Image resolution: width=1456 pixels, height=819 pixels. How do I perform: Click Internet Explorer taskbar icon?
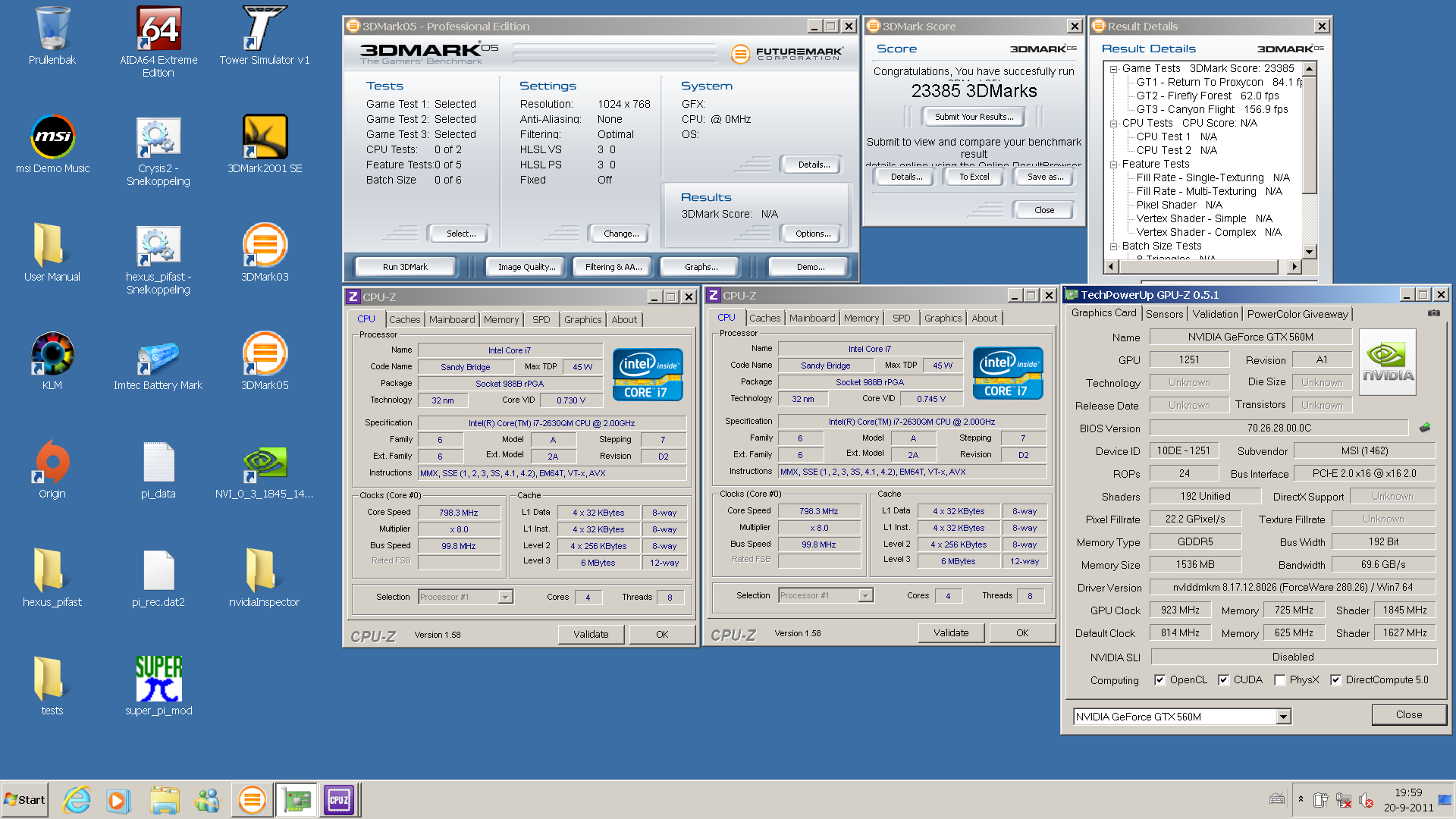coord(77,800)
